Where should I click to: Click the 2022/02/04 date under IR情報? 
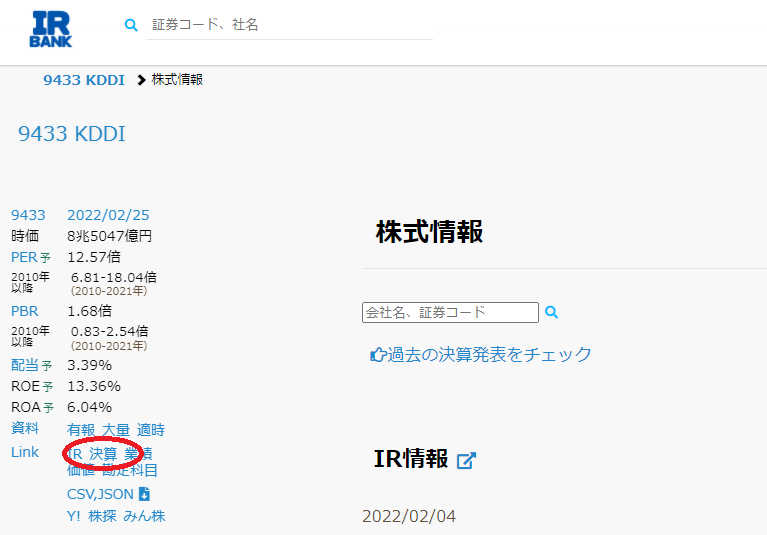409,516
